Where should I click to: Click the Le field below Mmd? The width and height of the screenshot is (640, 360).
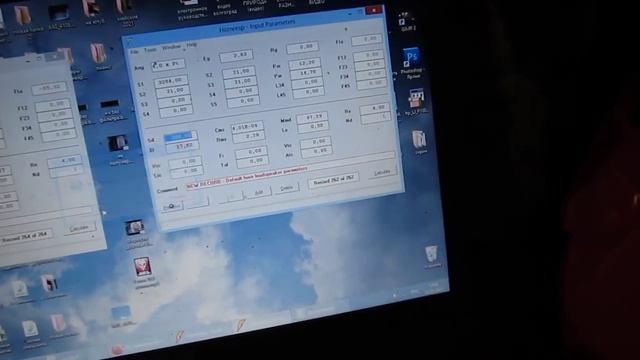(x=313, y=127)
